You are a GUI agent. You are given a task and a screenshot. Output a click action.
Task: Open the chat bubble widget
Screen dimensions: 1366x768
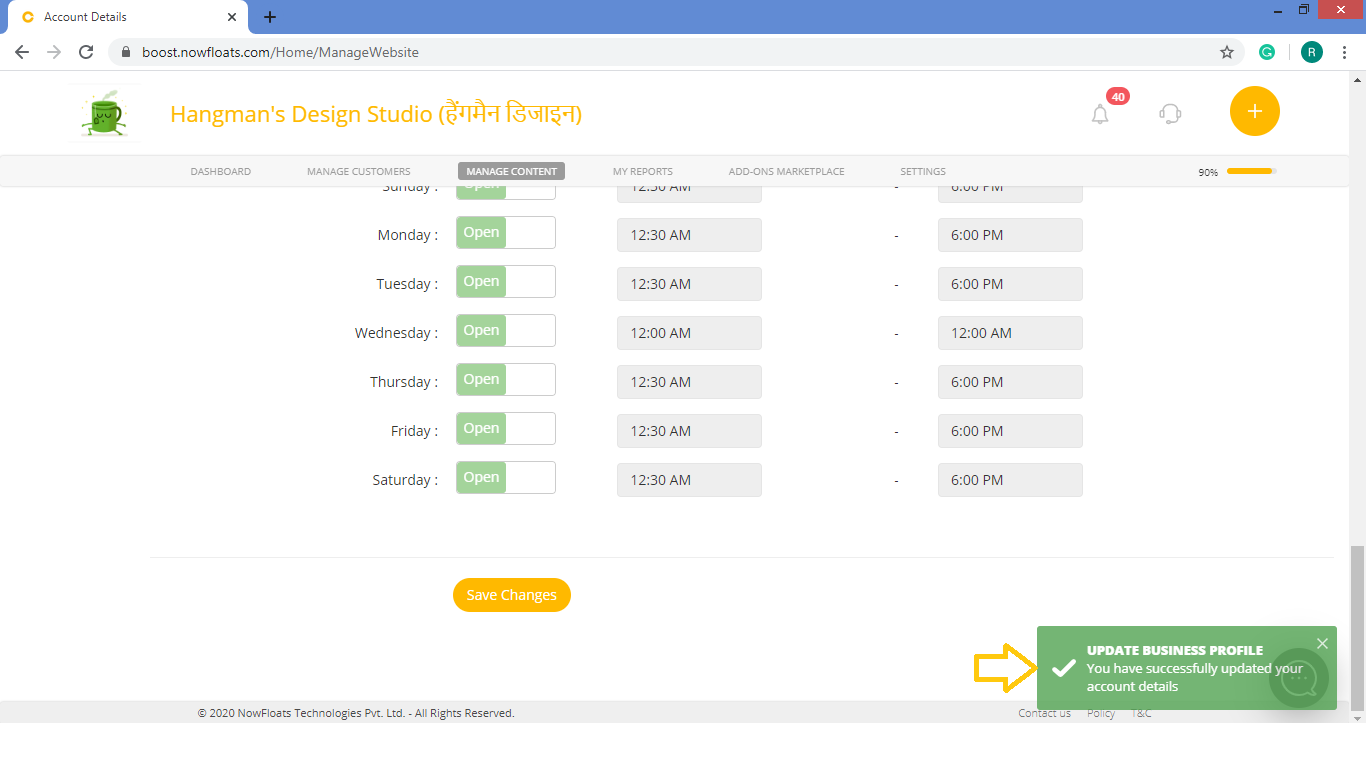[1299, 678]
